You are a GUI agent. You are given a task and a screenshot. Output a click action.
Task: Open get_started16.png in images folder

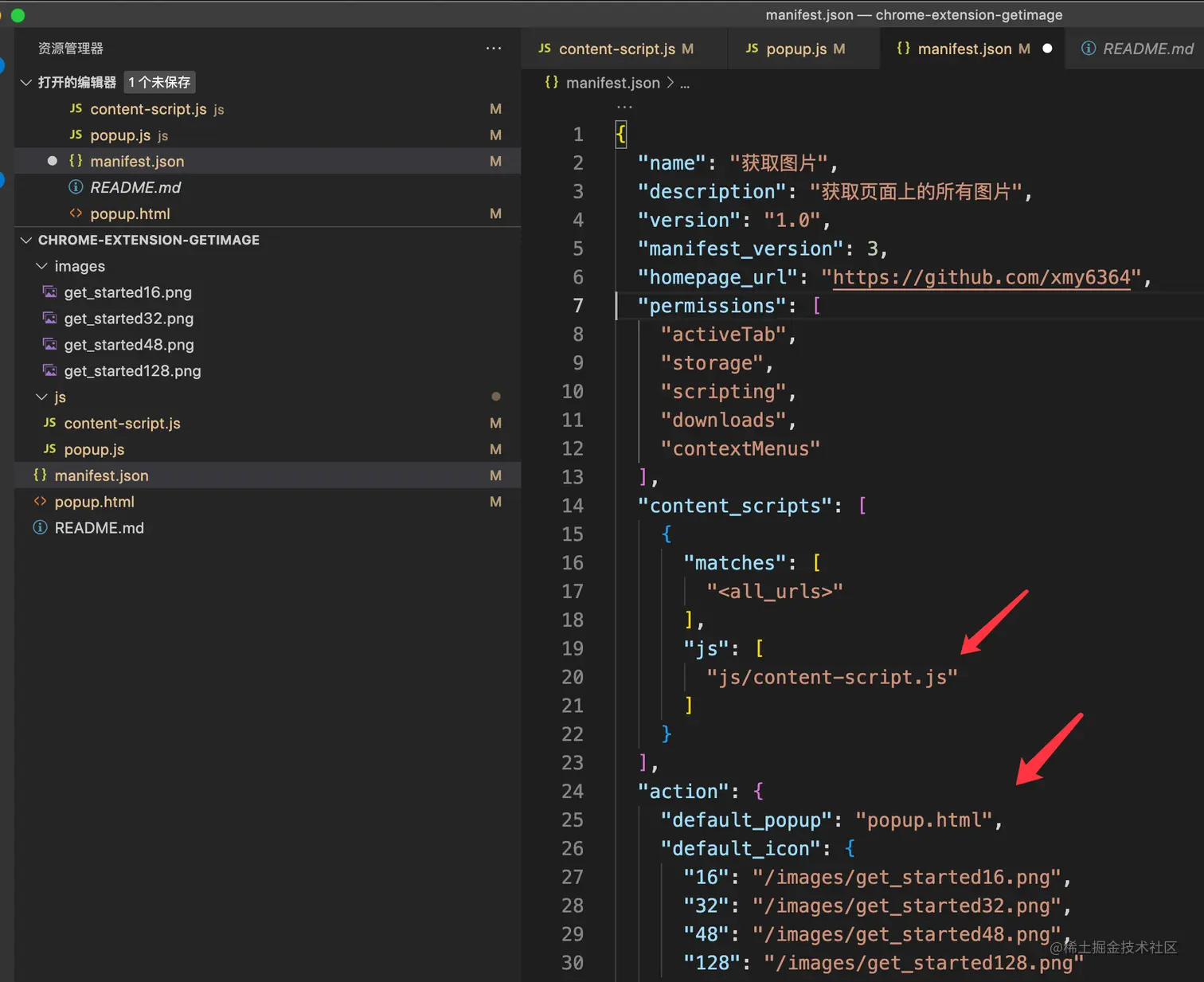pos(268,292)
